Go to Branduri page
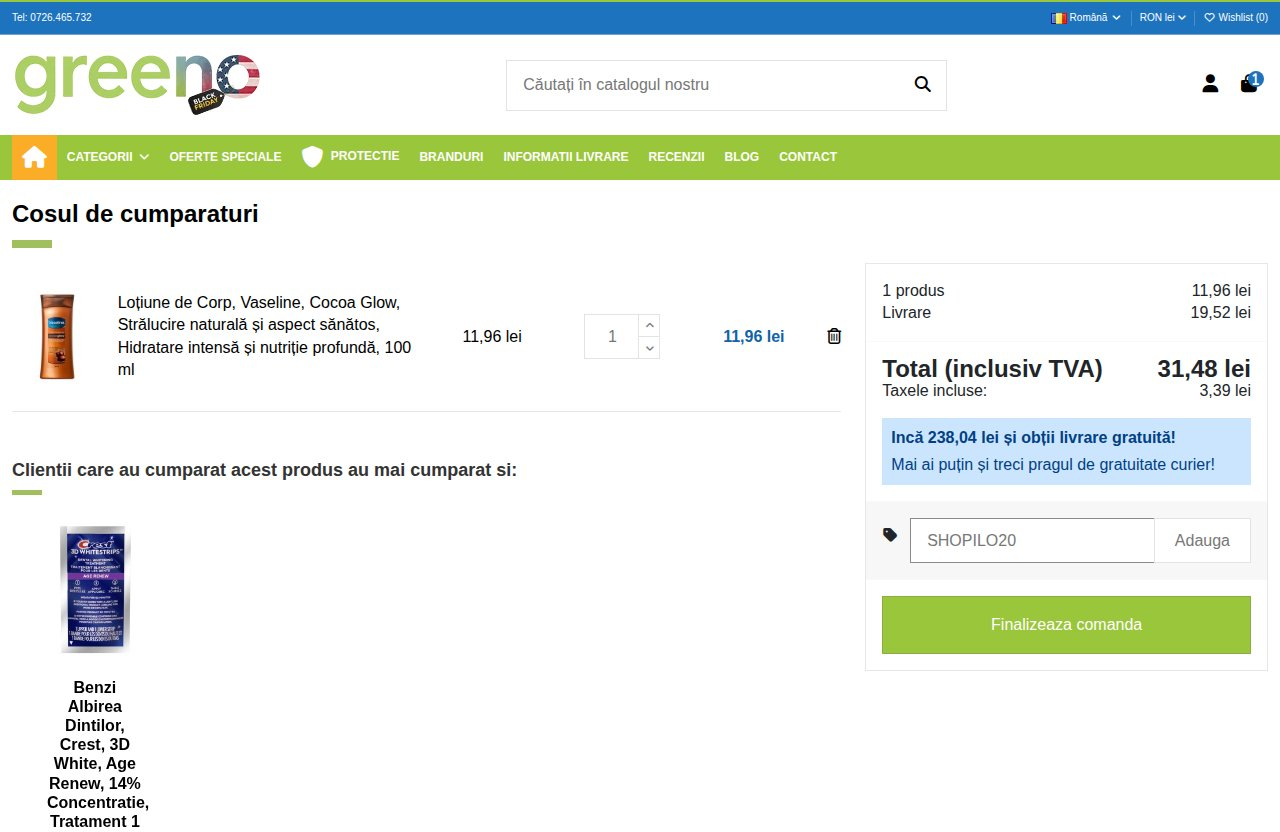The image size is (1280, 832). click(x=451, y=157)
